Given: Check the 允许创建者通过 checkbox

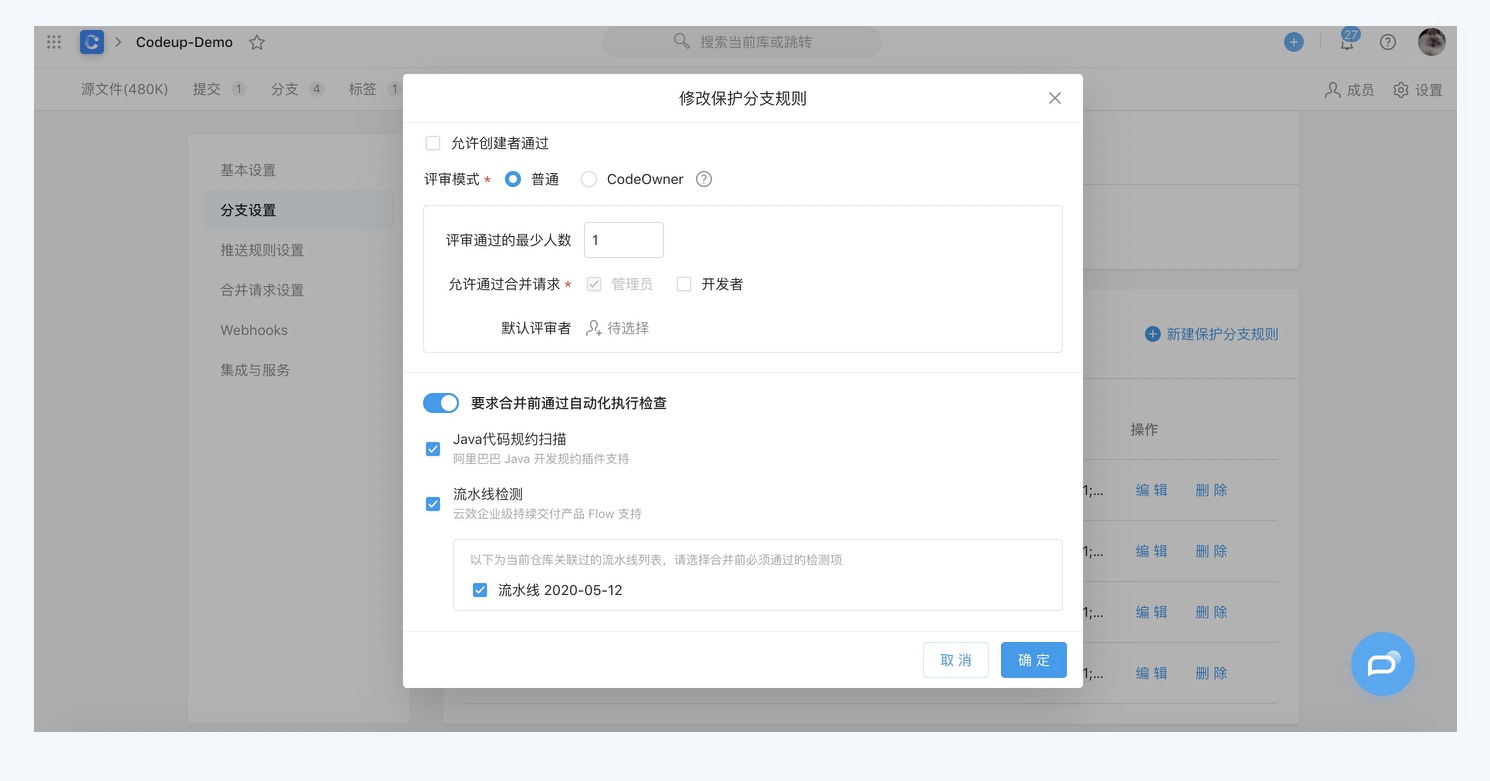Looking at the screenshot, I should 433,143.
